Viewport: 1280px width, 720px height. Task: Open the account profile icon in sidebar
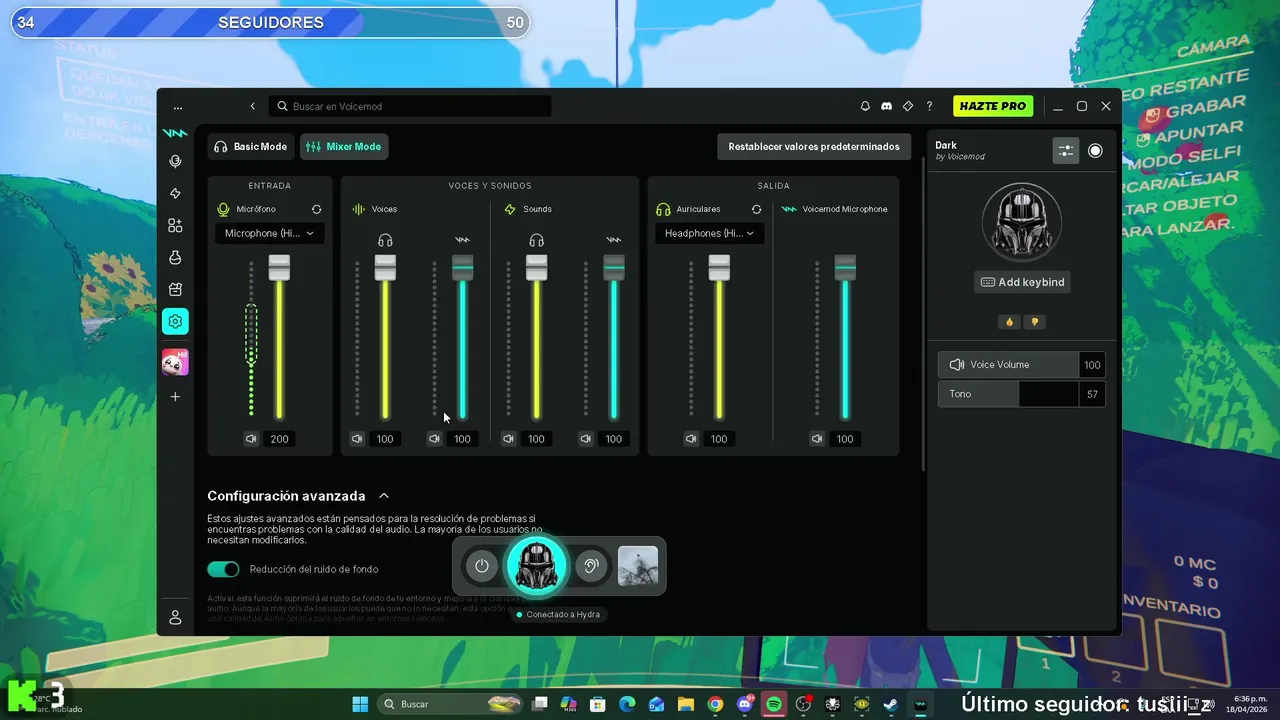tap(175, 618)
